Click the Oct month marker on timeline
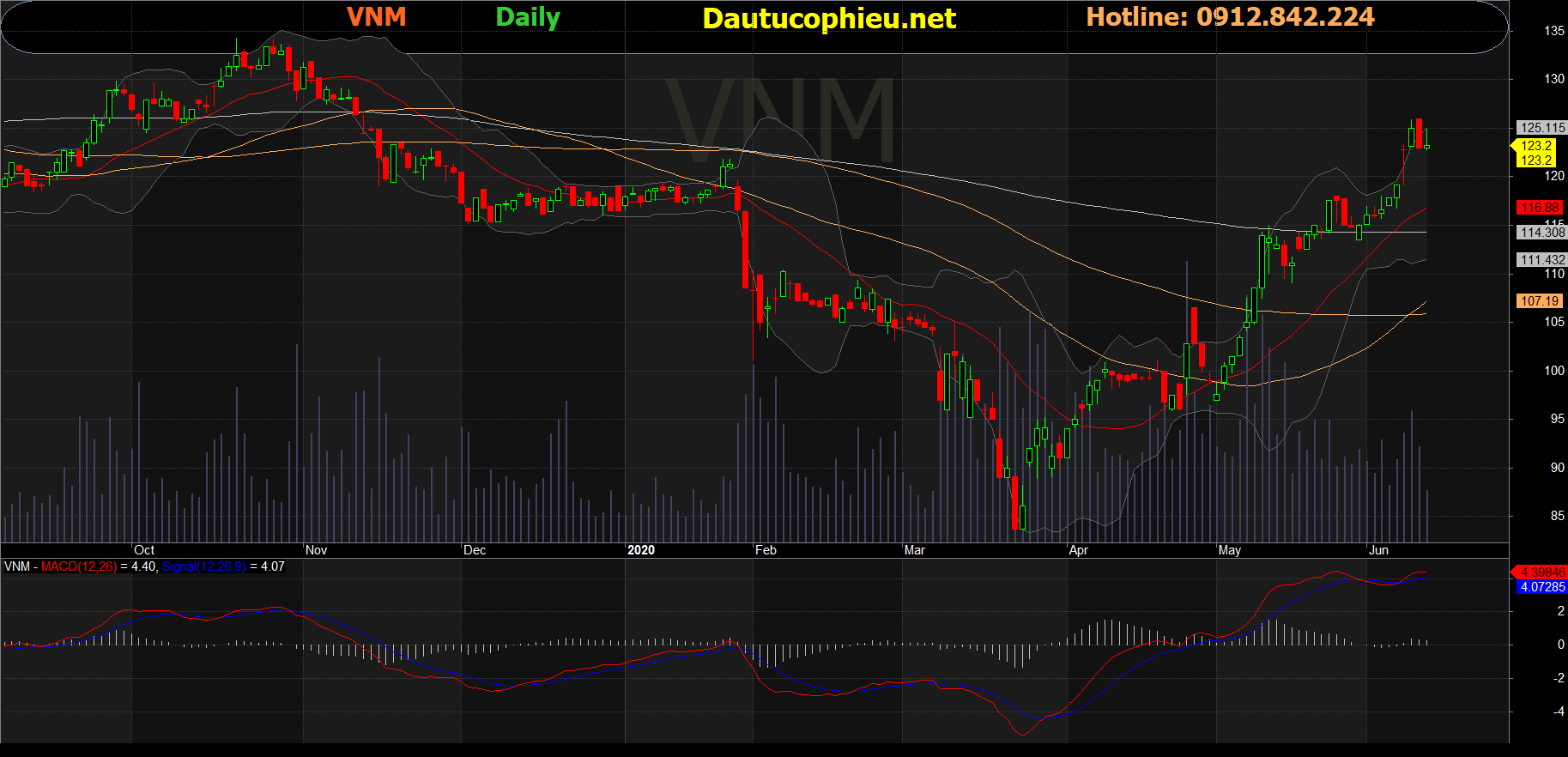 (x=144, y=550)
